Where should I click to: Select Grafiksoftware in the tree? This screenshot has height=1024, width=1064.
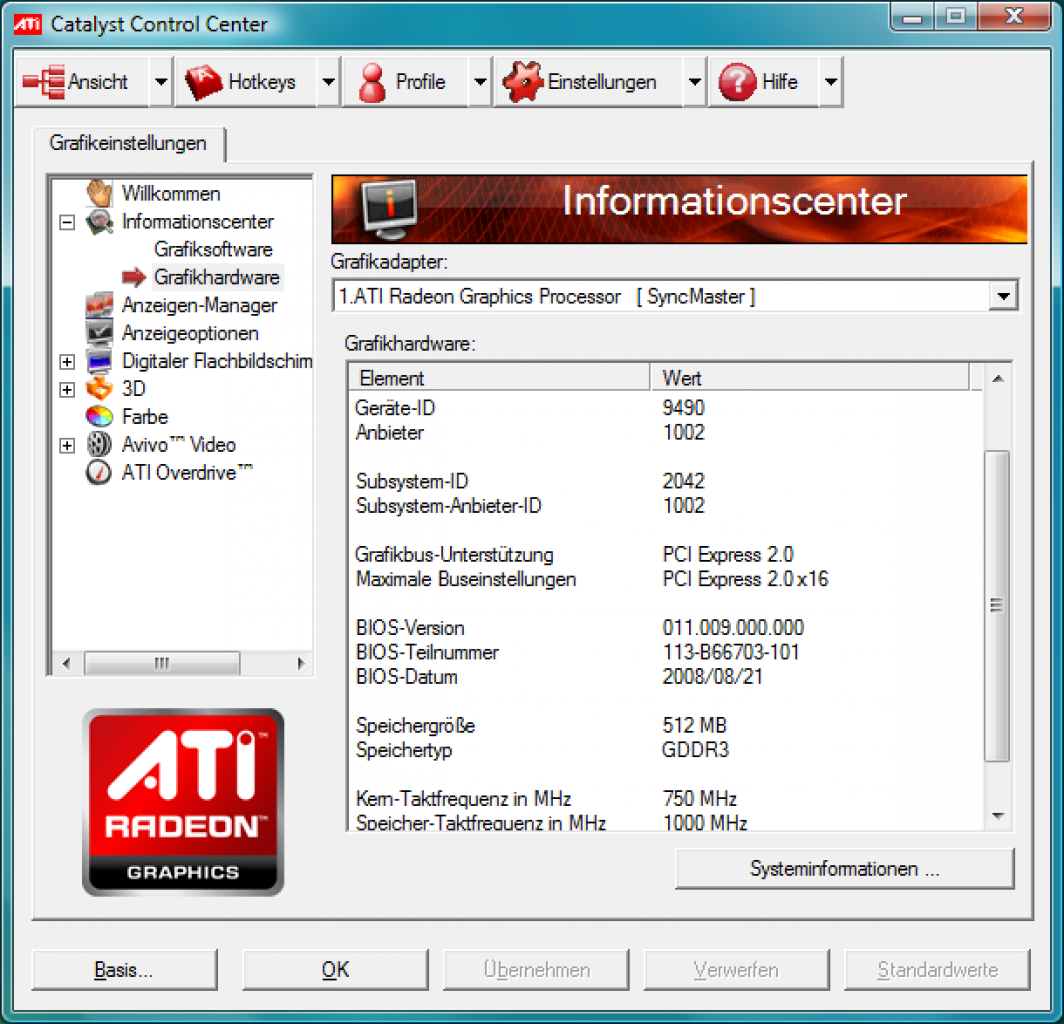[x=213, y=249]
